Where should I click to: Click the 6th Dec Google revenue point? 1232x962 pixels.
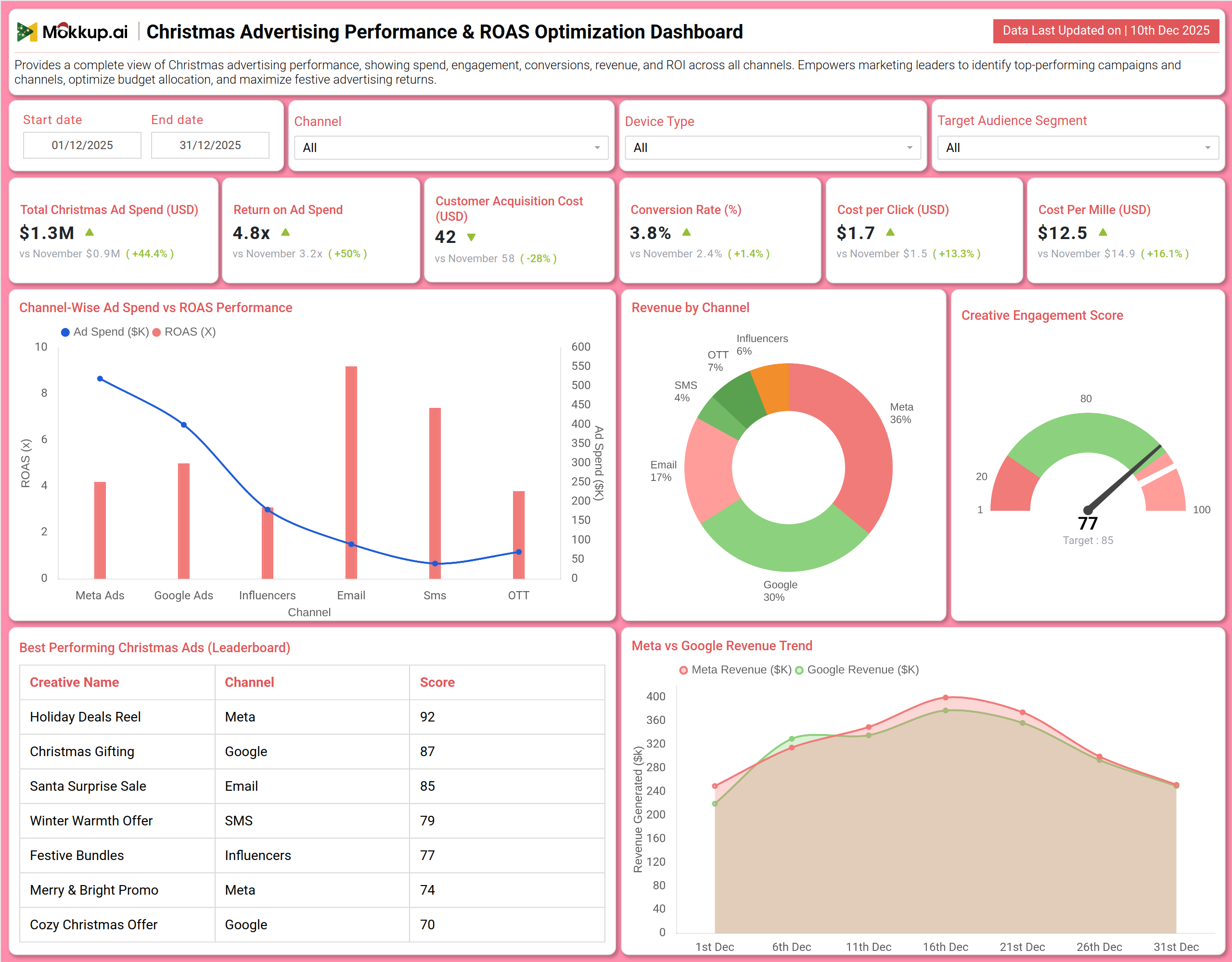pyautogui.click(x=792, y=739)
